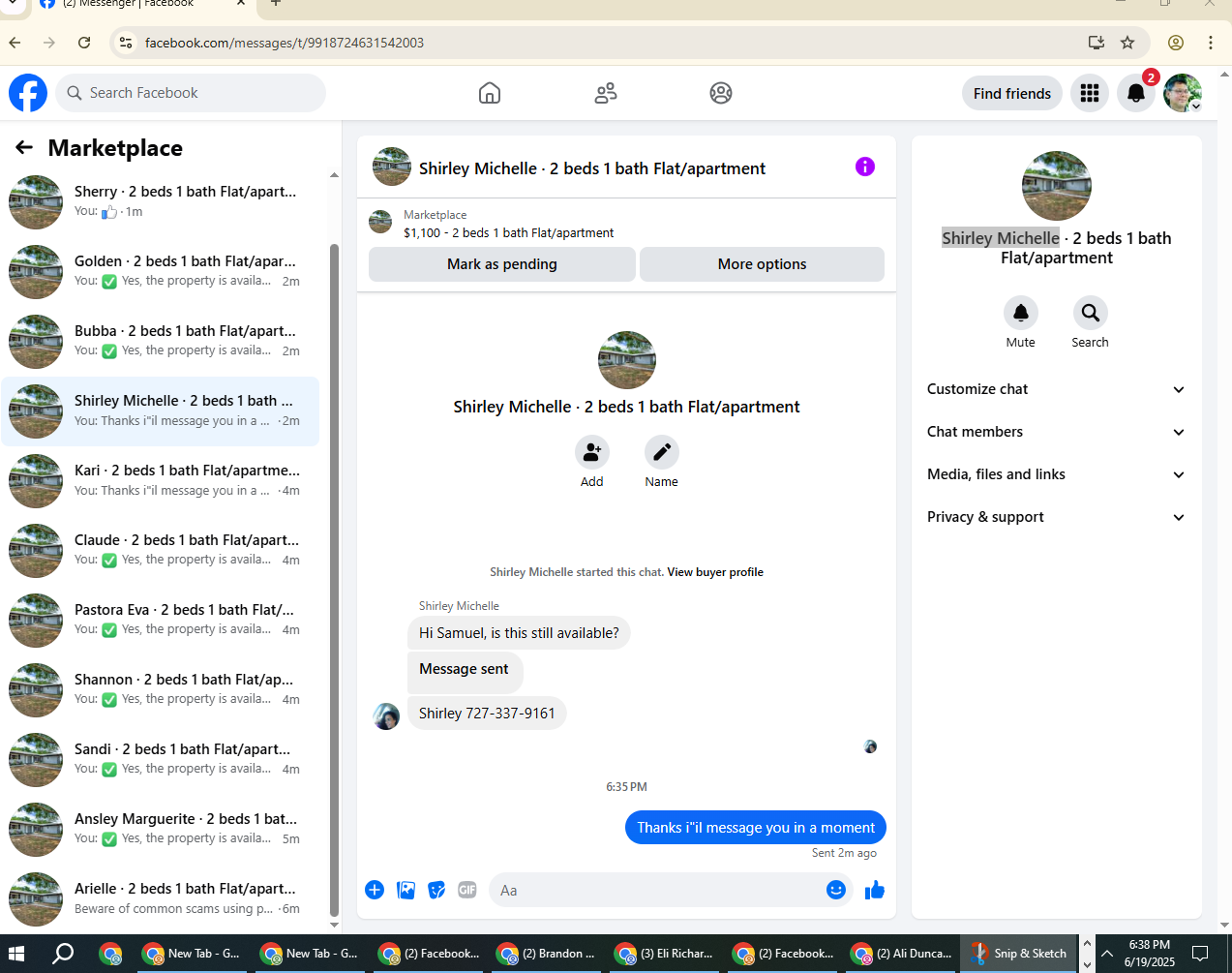Viewport: 1232px width, 973px height.
Task: Expand the Chat members section
Action: (1056, 432)
